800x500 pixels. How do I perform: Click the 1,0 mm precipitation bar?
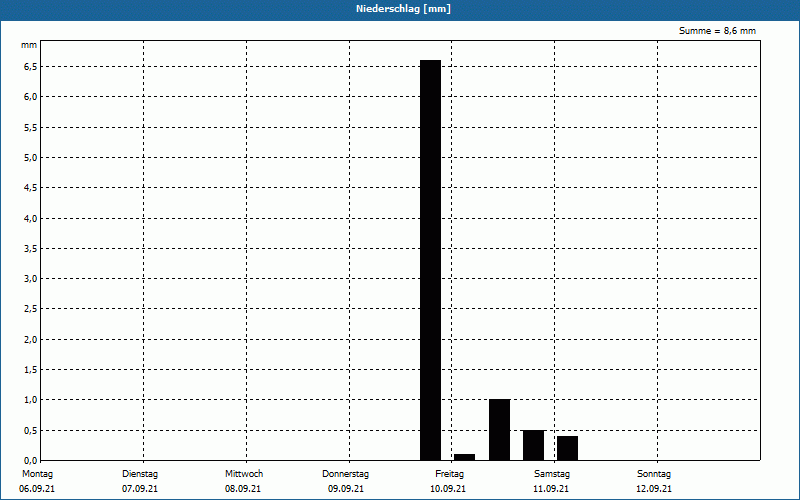pyautogui.click(x=499, y=430)
